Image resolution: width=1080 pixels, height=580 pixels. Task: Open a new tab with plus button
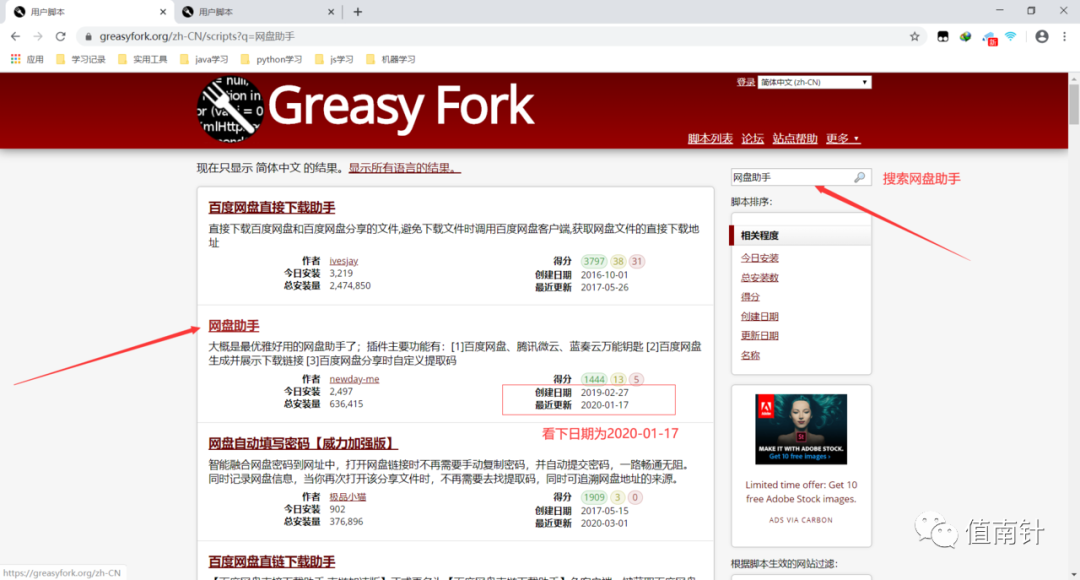pos(357,12)
